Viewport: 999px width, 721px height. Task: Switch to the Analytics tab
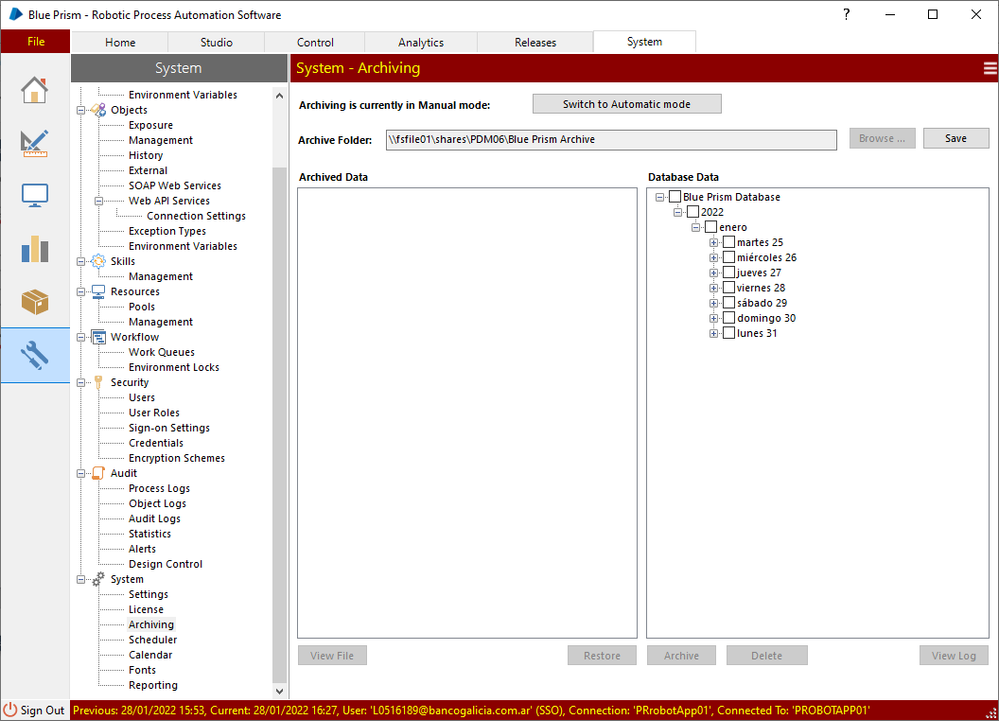pos(420,42)
